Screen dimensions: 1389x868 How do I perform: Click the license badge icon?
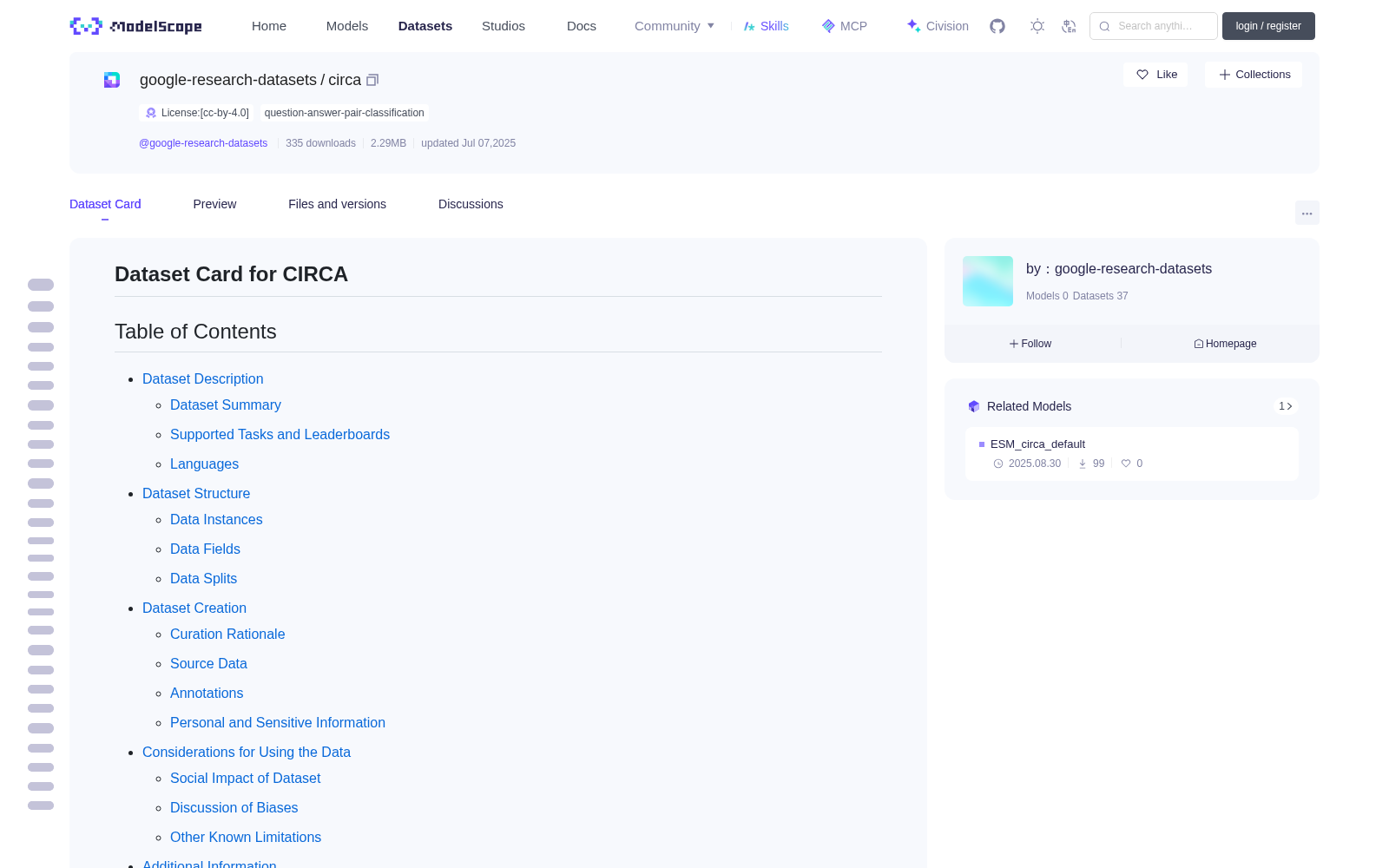pyautogui.click(x=151, y=113)
